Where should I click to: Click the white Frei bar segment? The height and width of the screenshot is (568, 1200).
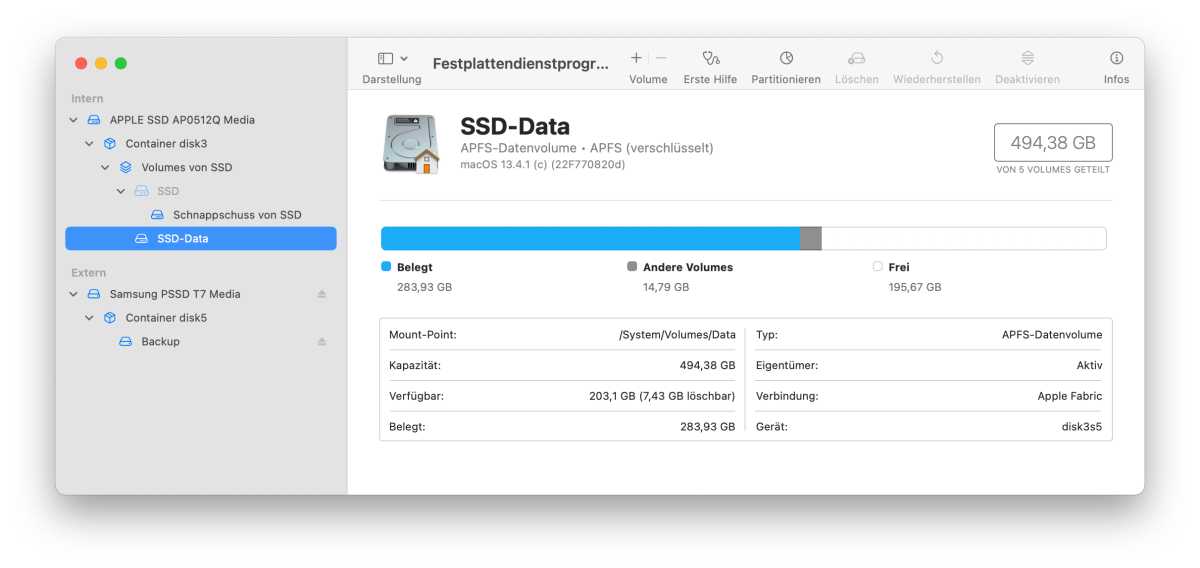click(x=964, y=238)
